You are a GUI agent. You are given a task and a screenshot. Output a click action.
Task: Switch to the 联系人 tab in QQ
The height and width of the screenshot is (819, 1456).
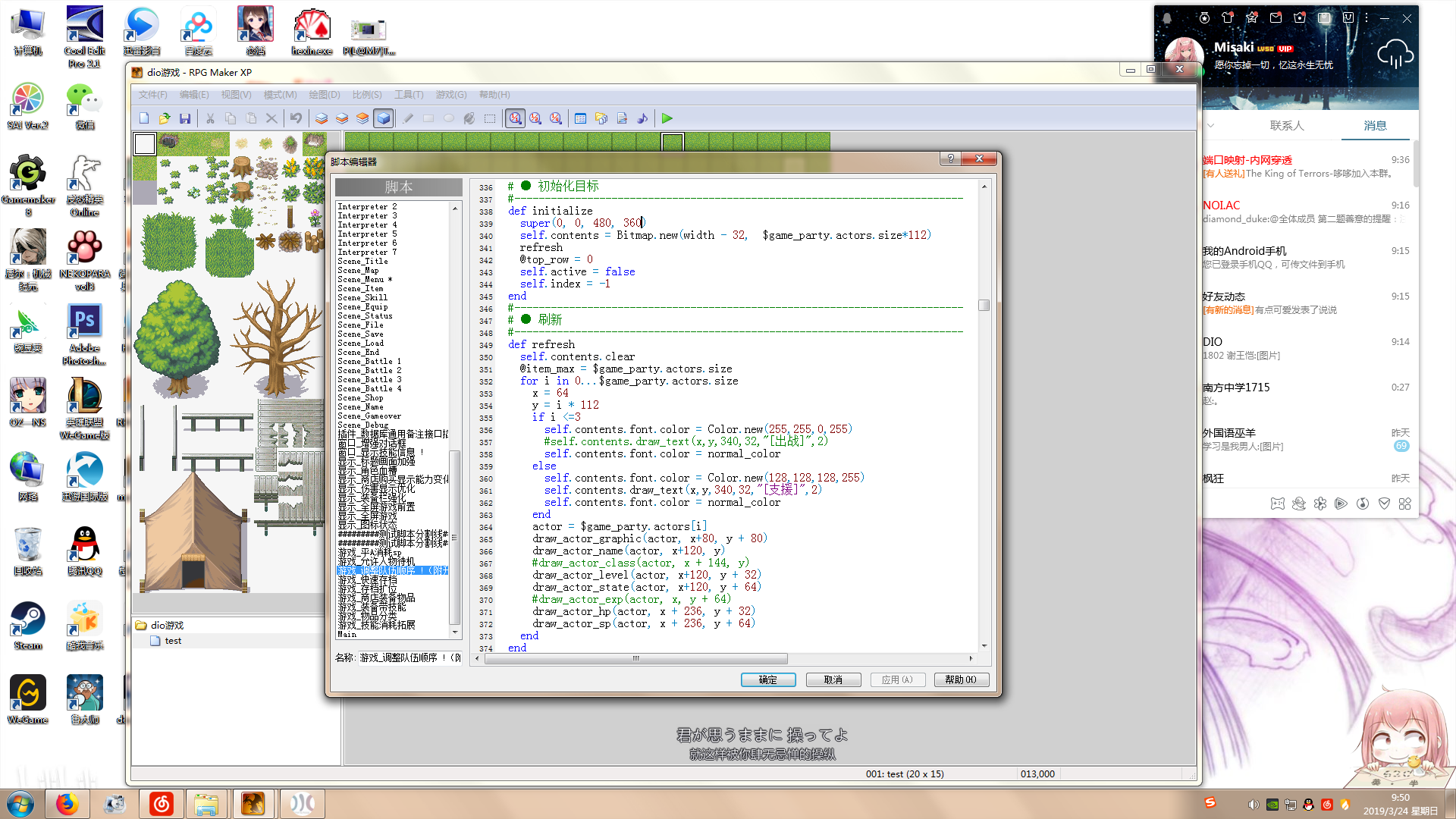coord(1288,126)
